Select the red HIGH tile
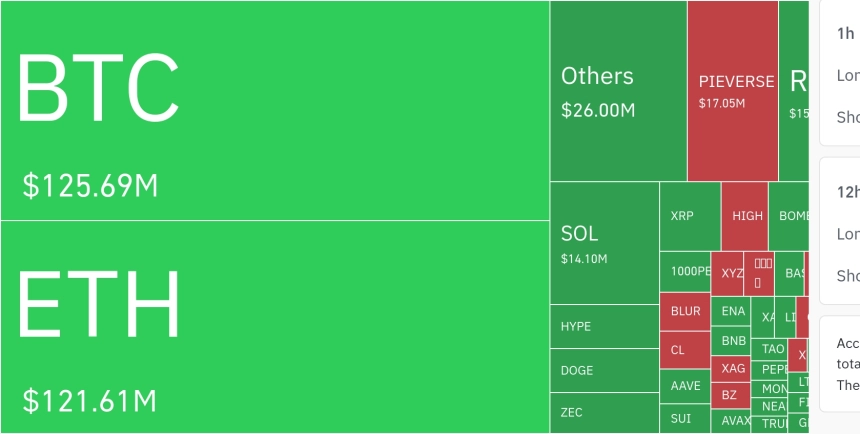This screenshot has width=860, height=434. coord(745,216)
